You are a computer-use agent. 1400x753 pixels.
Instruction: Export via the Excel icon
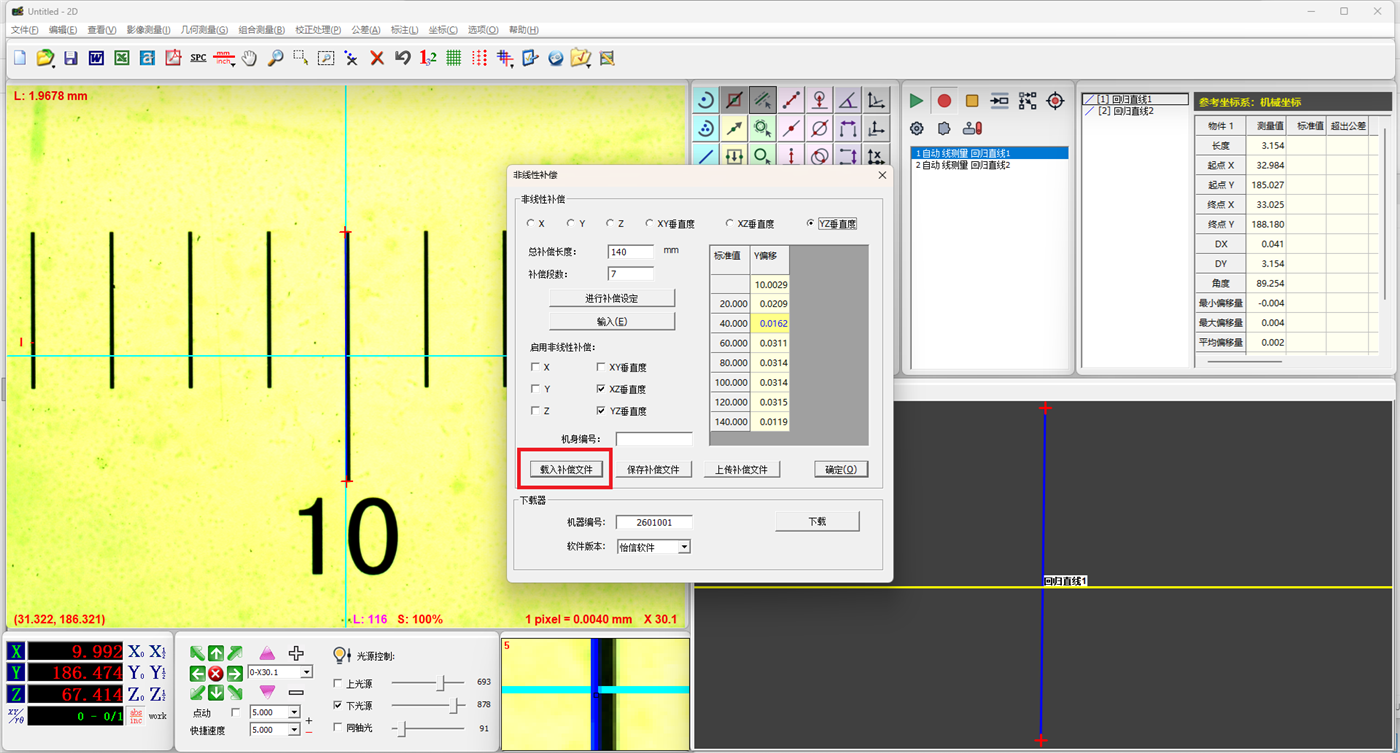click(122, 58)
